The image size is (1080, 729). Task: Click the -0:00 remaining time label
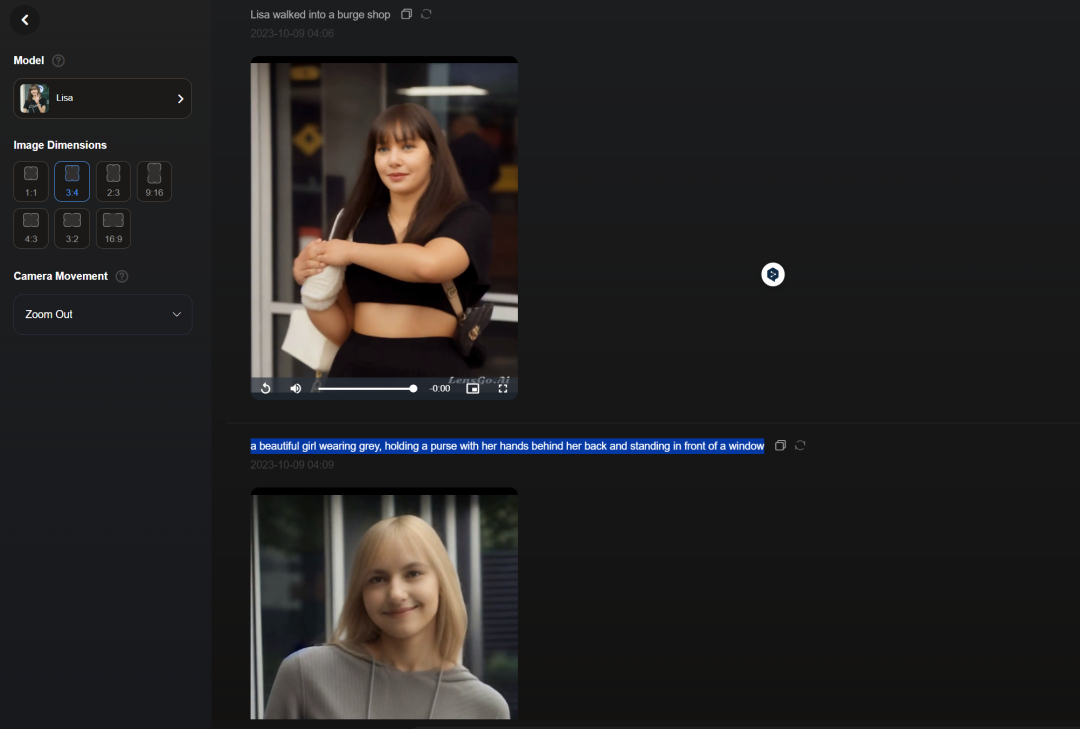click(x=440, y=389)
